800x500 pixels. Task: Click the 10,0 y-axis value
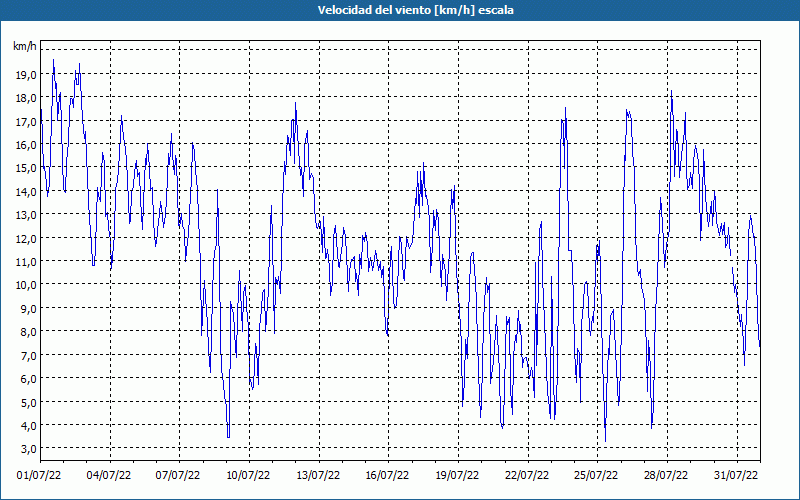click(x=26, y=285)
